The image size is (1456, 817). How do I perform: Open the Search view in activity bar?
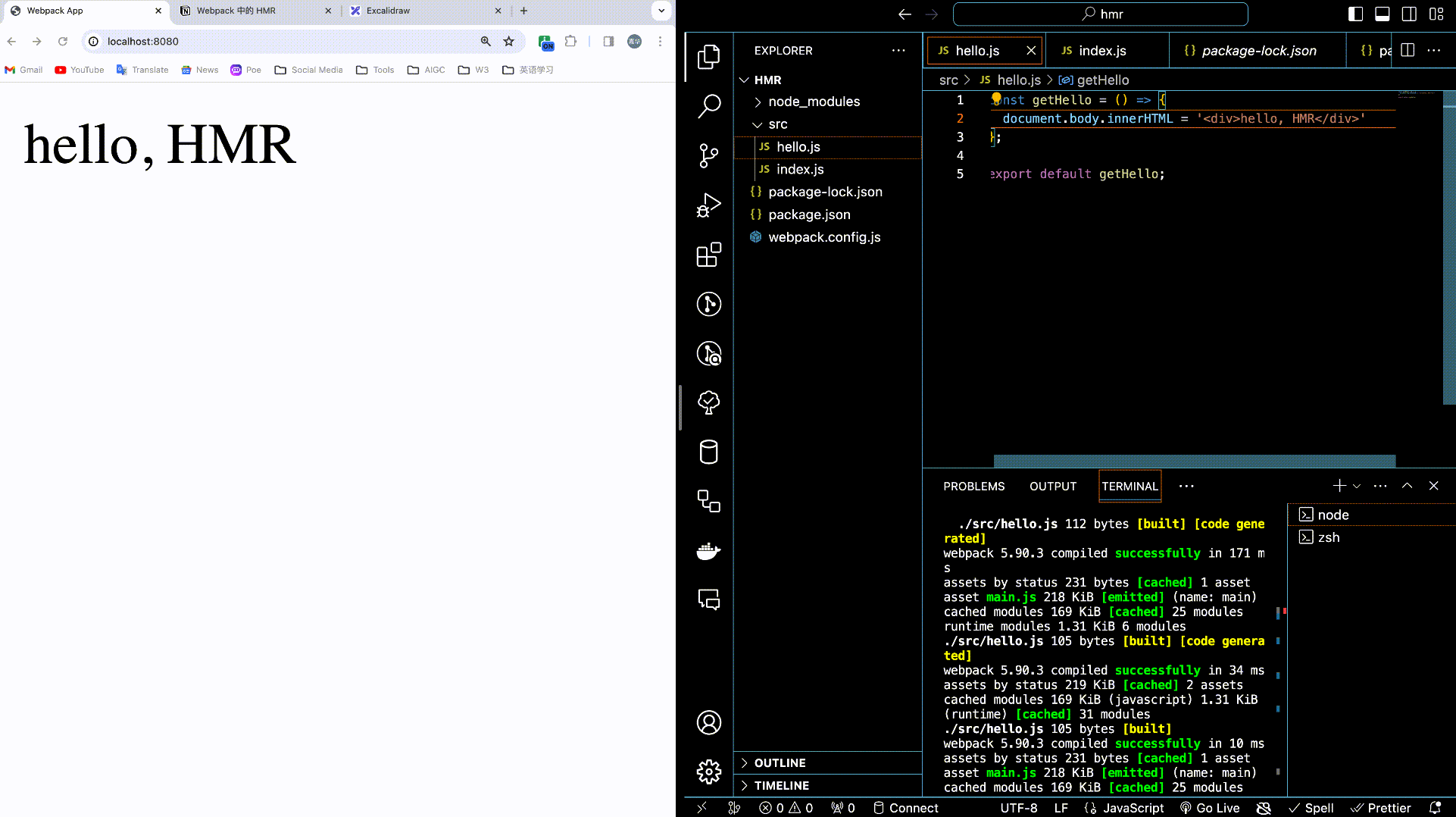click(708, 106)
